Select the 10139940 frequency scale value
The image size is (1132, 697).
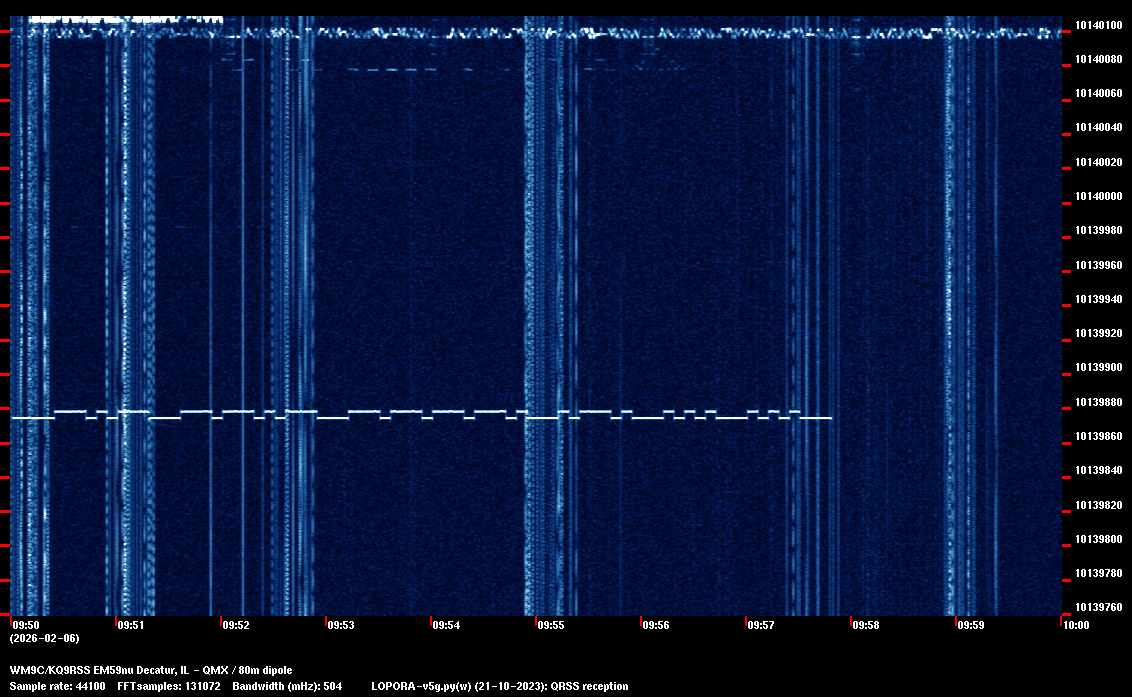[x=1097, y=299]
